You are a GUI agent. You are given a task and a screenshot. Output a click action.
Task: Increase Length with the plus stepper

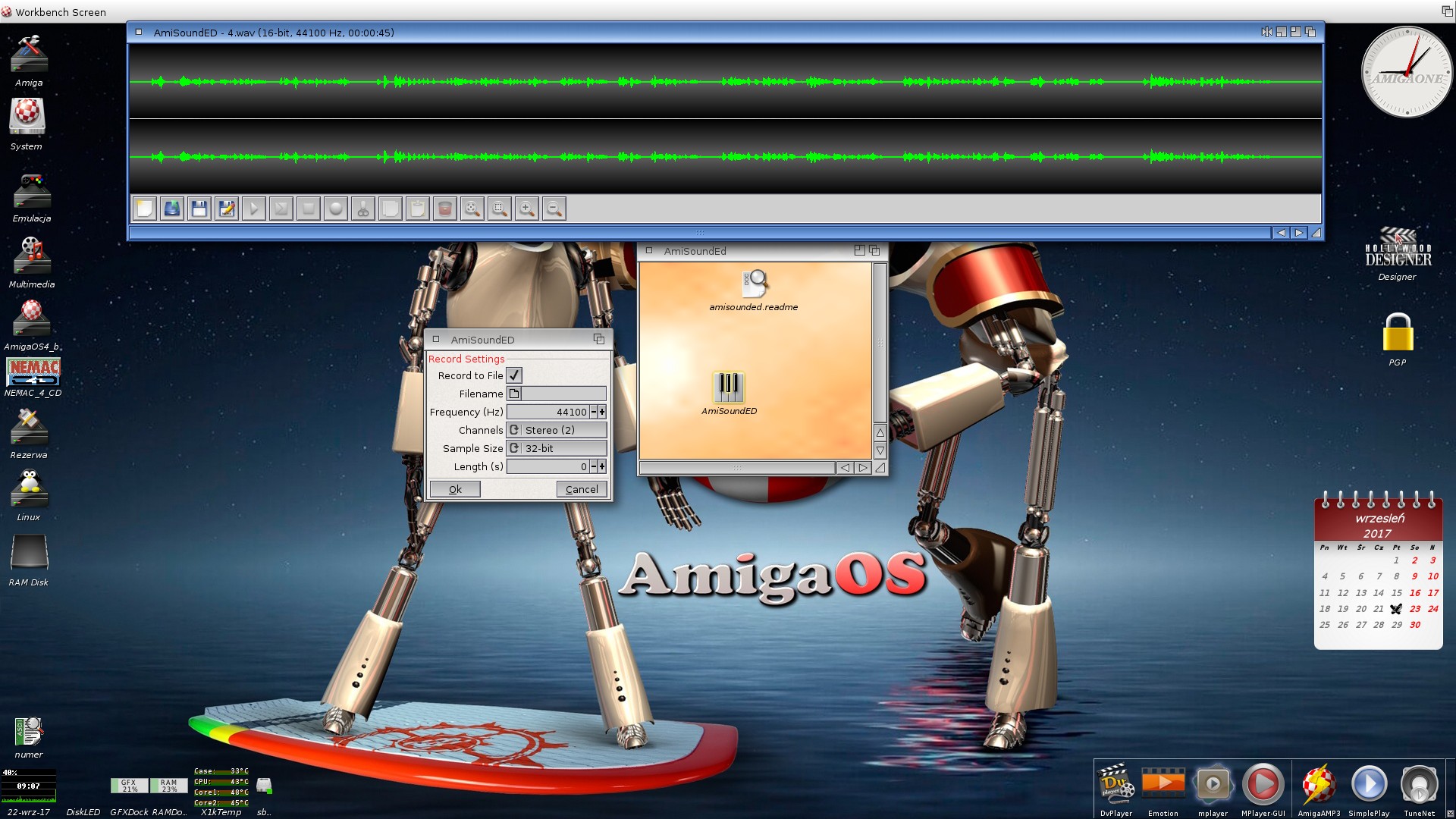(602, 466)
